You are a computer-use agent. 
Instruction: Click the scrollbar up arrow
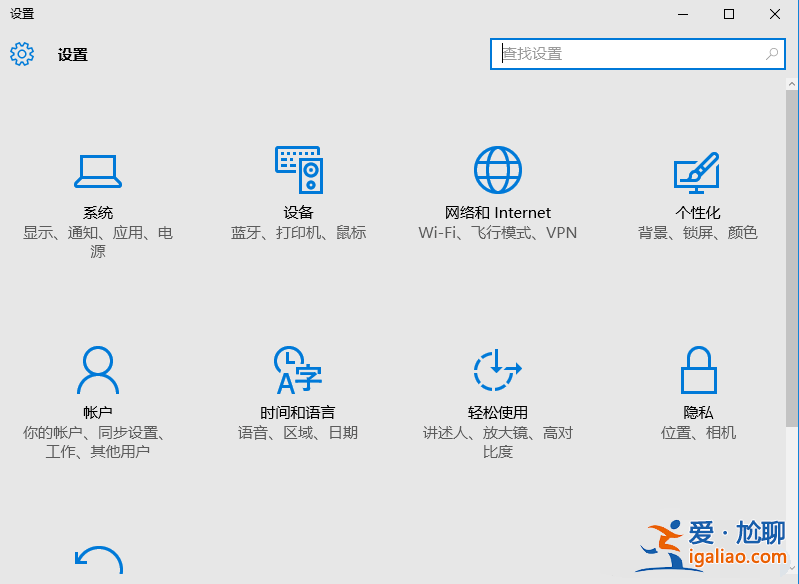(x=792, y=84)
